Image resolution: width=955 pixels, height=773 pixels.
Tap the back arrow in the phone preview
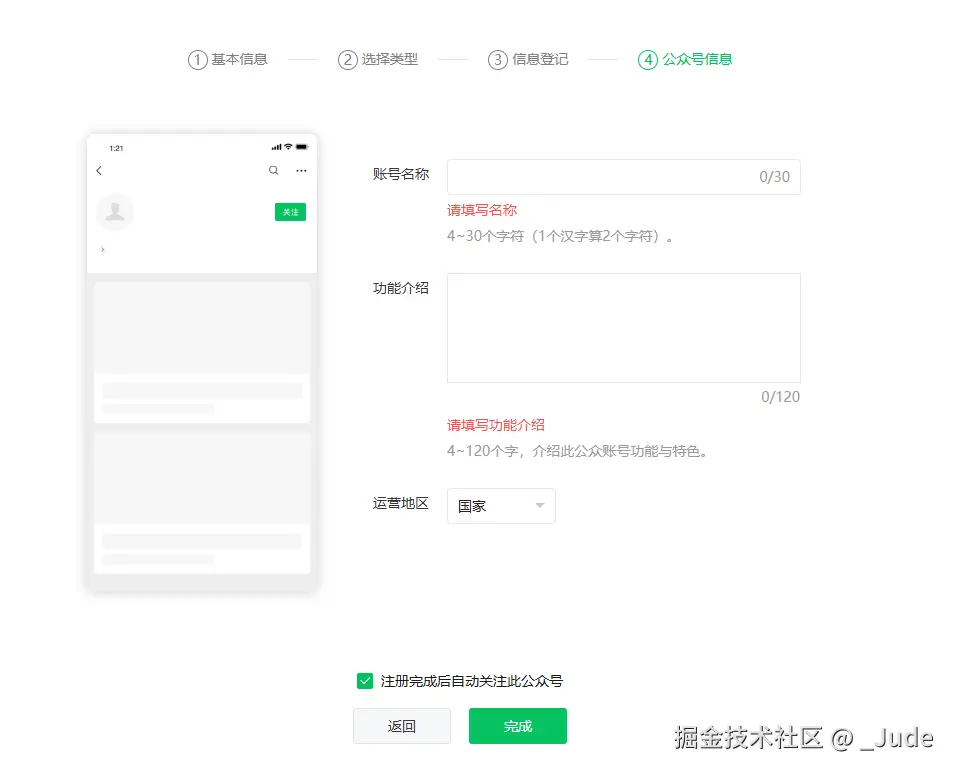tap(98, 170)
